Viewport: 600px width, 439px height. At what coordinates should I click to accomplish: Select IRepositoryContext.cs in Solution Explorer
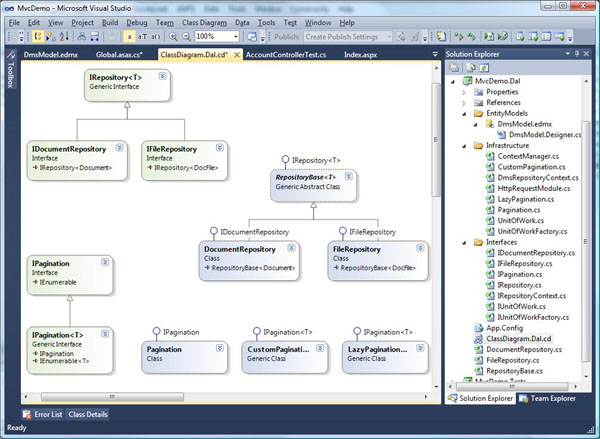point(531,296)
